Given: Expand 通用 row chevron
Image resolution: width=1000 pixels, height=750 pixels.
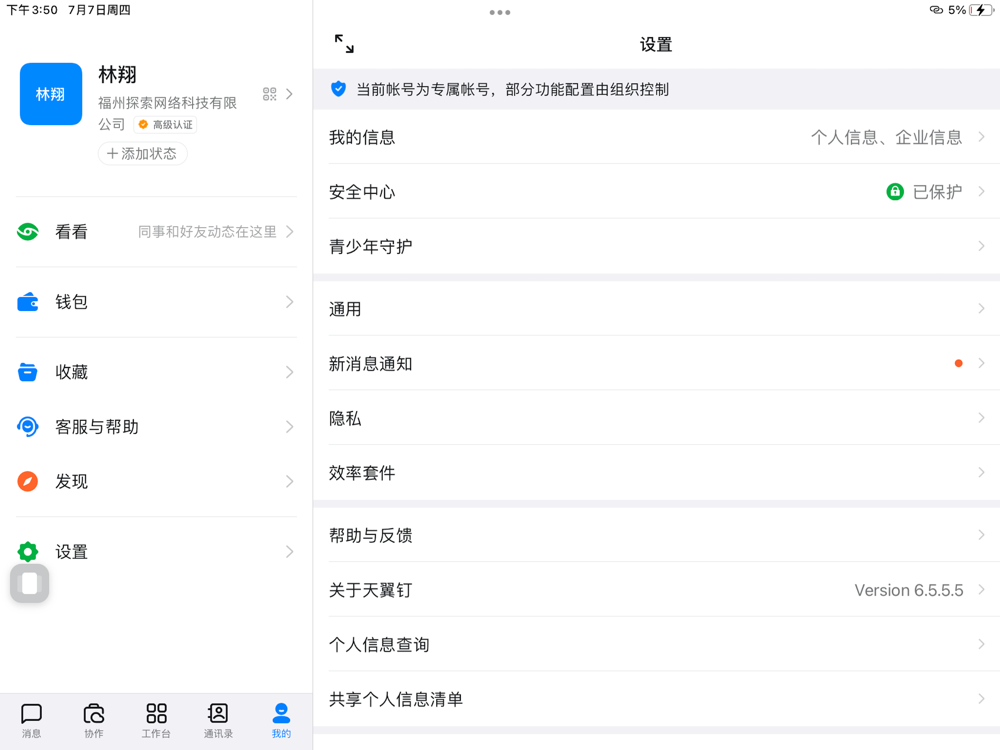Looking at the screenshot, I should pos(982,309).
